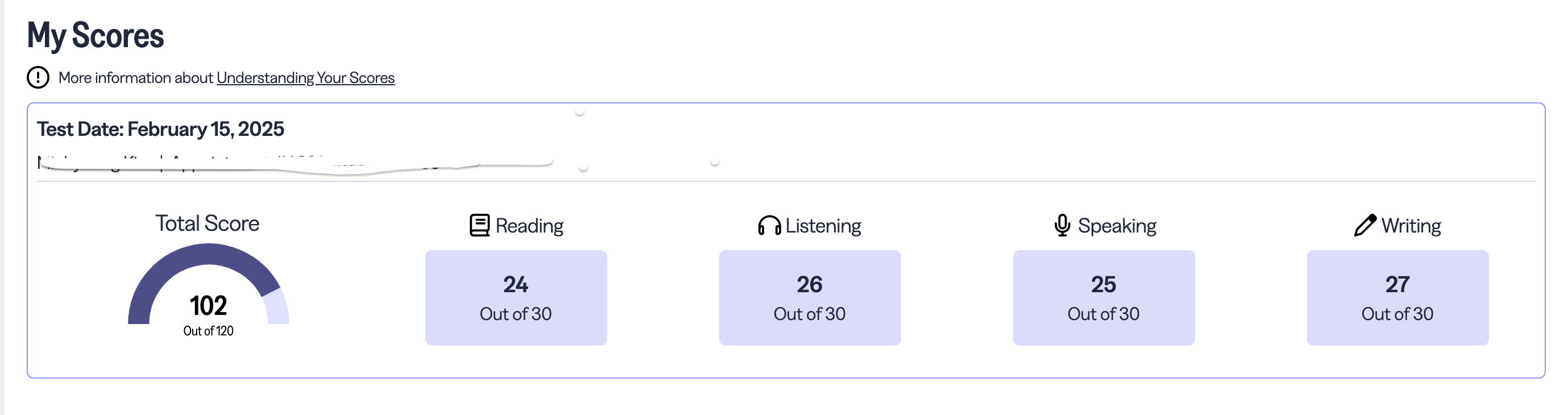This screenshot has height=415, width=1568.
Task: Open the Understanding Your Scores link
Action: coord(305,78)
